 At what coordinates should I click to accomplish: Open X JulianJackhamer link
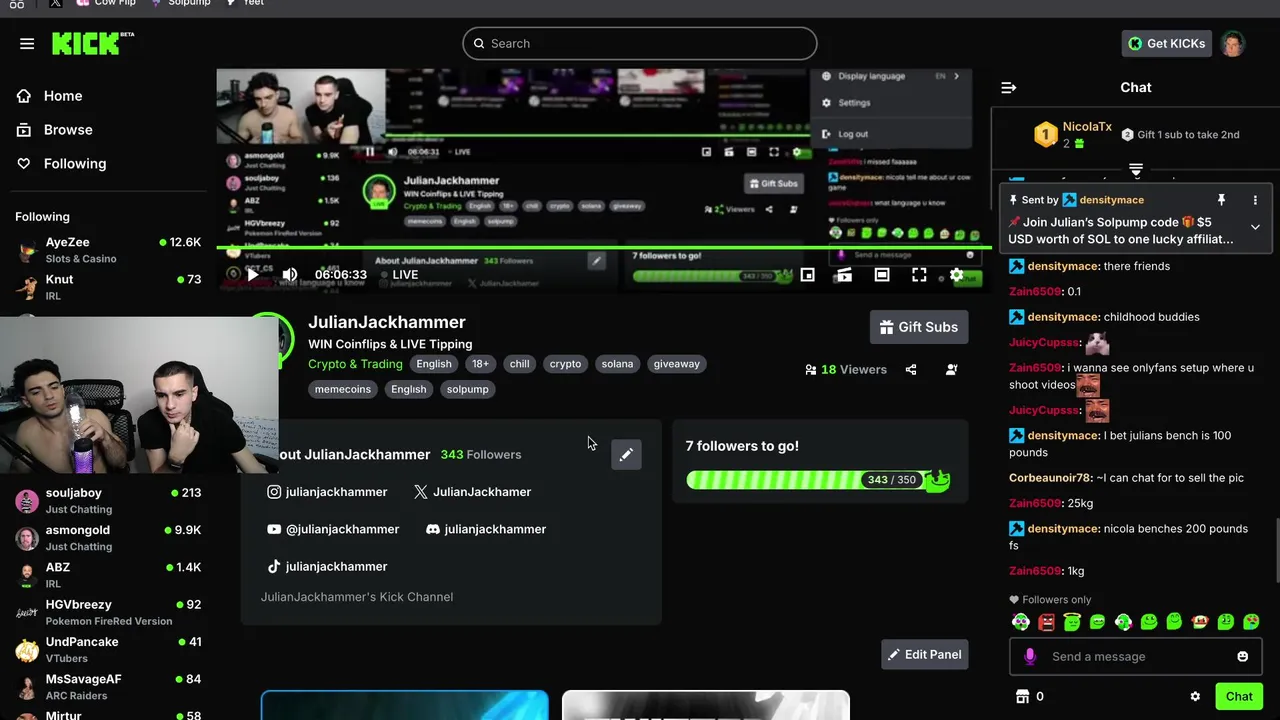(472, 492)
